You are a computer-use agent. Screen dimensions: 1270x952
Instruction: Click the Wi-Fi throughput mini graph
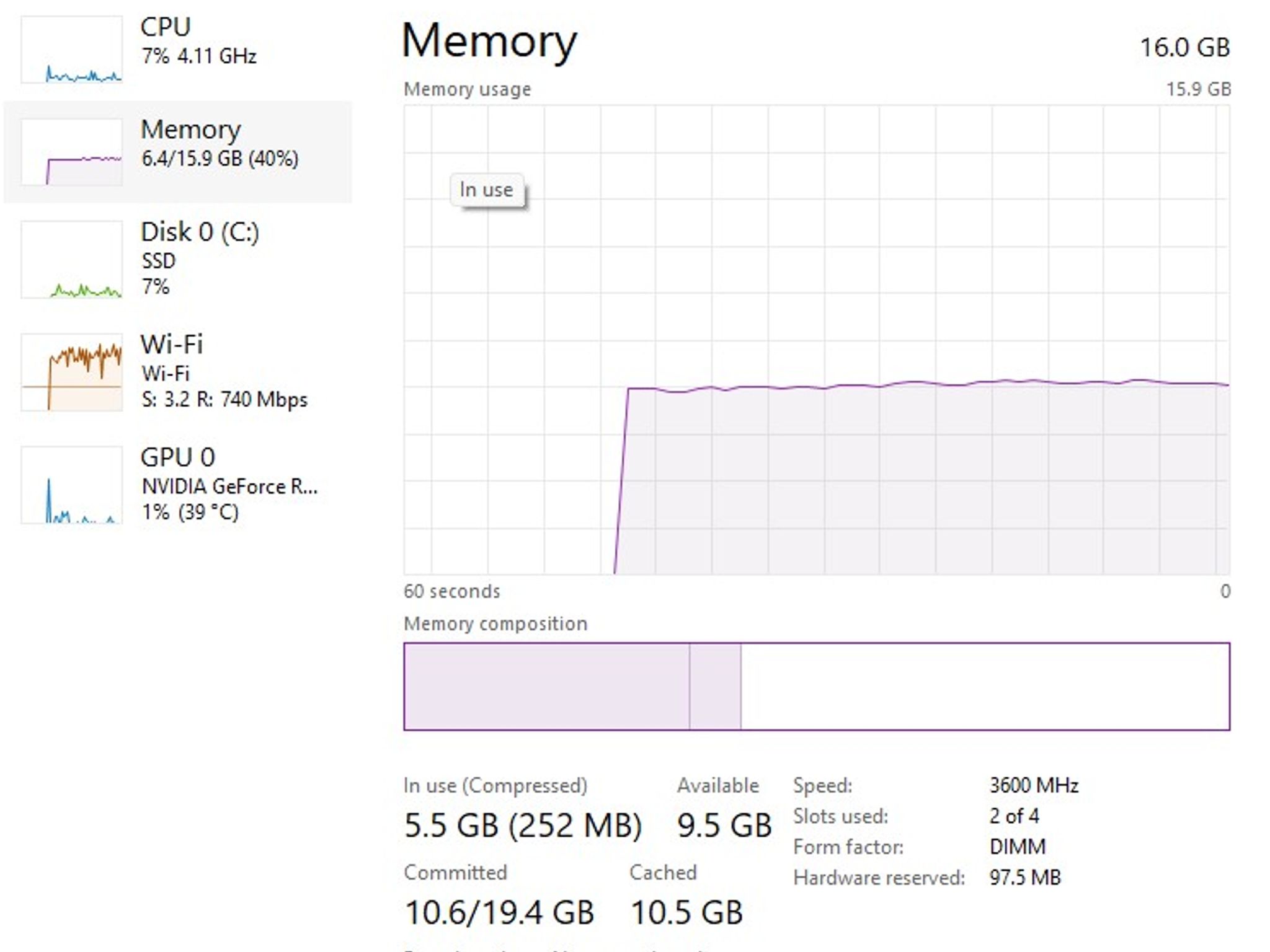71,372
